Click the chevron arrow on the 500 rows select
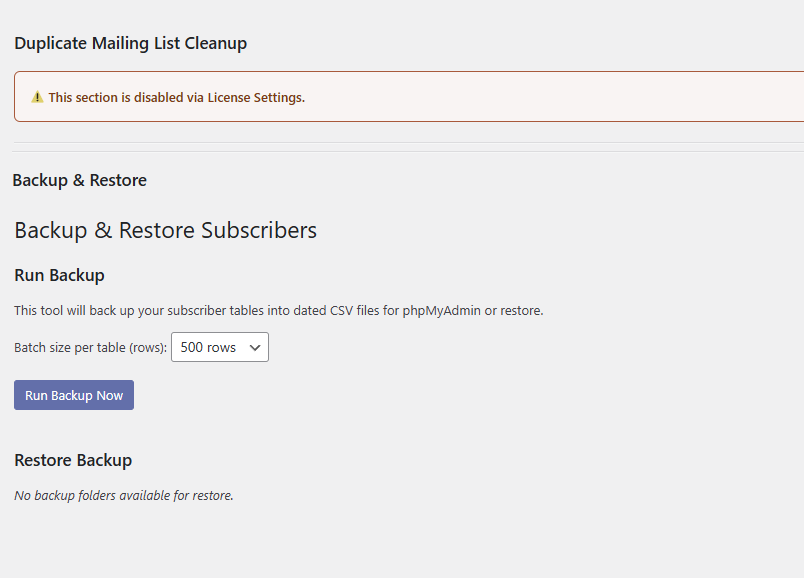Image resolution: width=804 pixels, height=578 pixels. pos(254,347)
